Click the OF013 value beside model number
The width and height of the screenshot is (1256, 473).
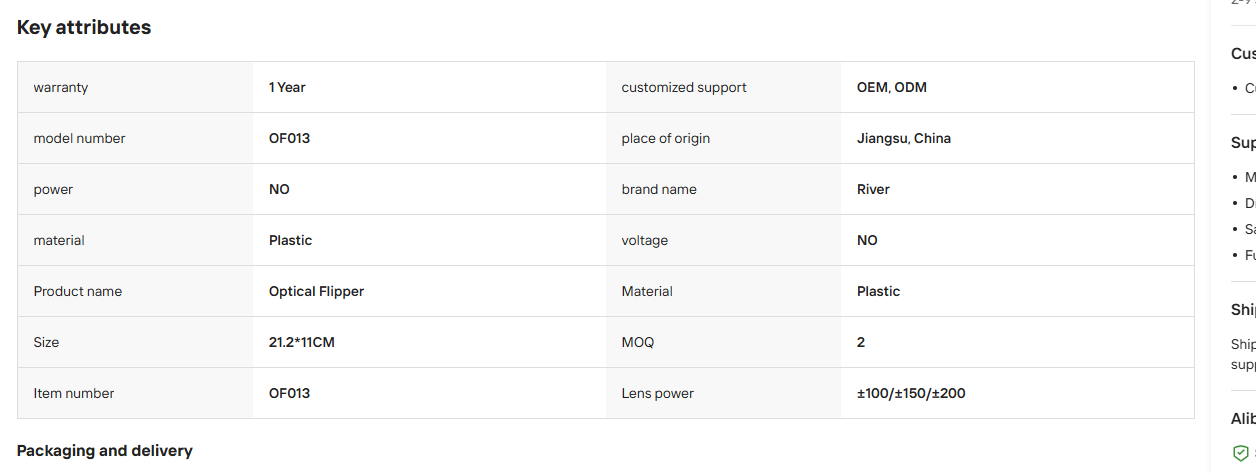pos(289,138)
